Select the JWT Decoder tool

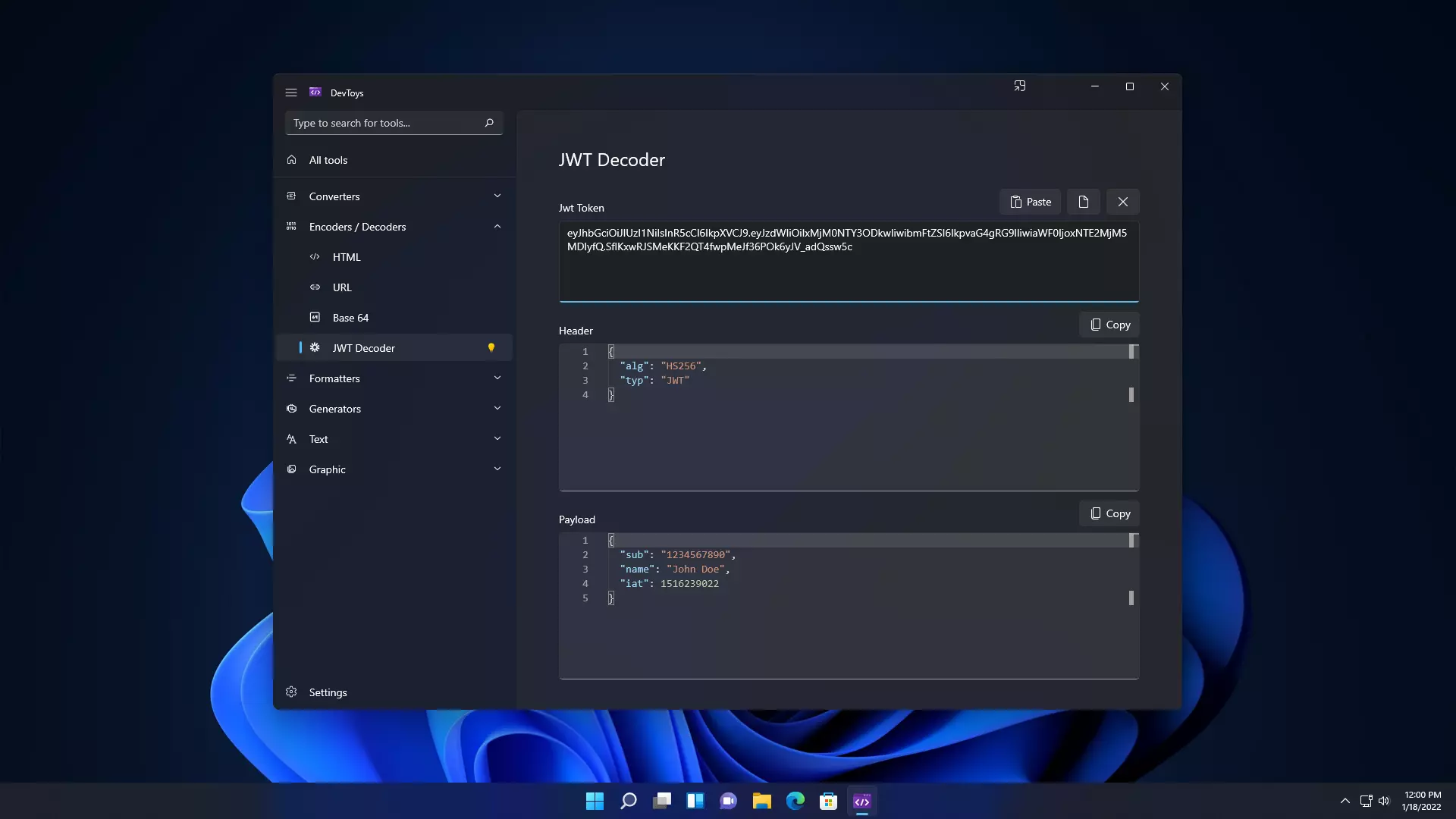(x=394, y=348)
